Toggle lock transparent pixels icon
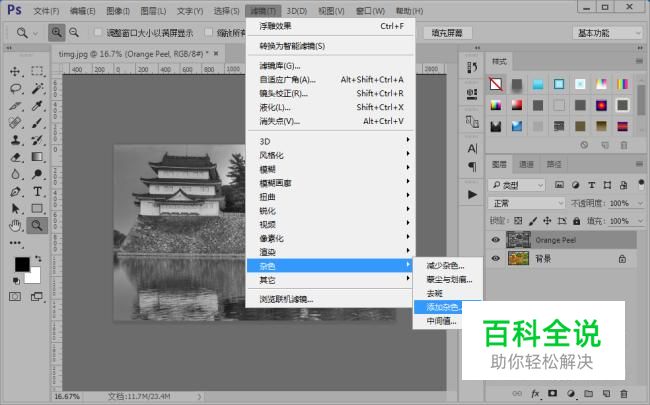 (518, 221)
